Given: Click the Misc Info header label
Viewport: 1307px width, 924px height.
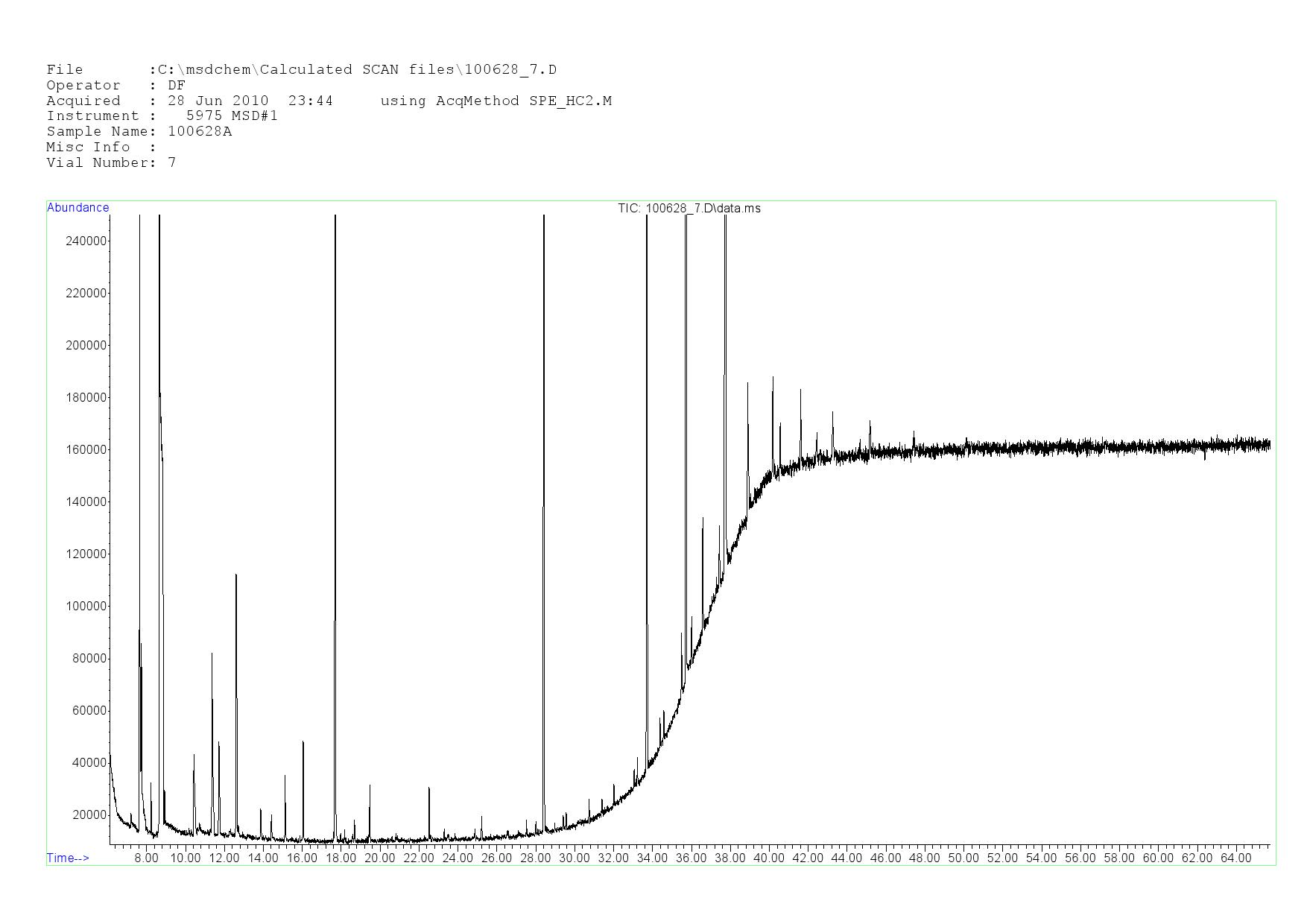Looking at the screenshot, I should tap(88, 147).
